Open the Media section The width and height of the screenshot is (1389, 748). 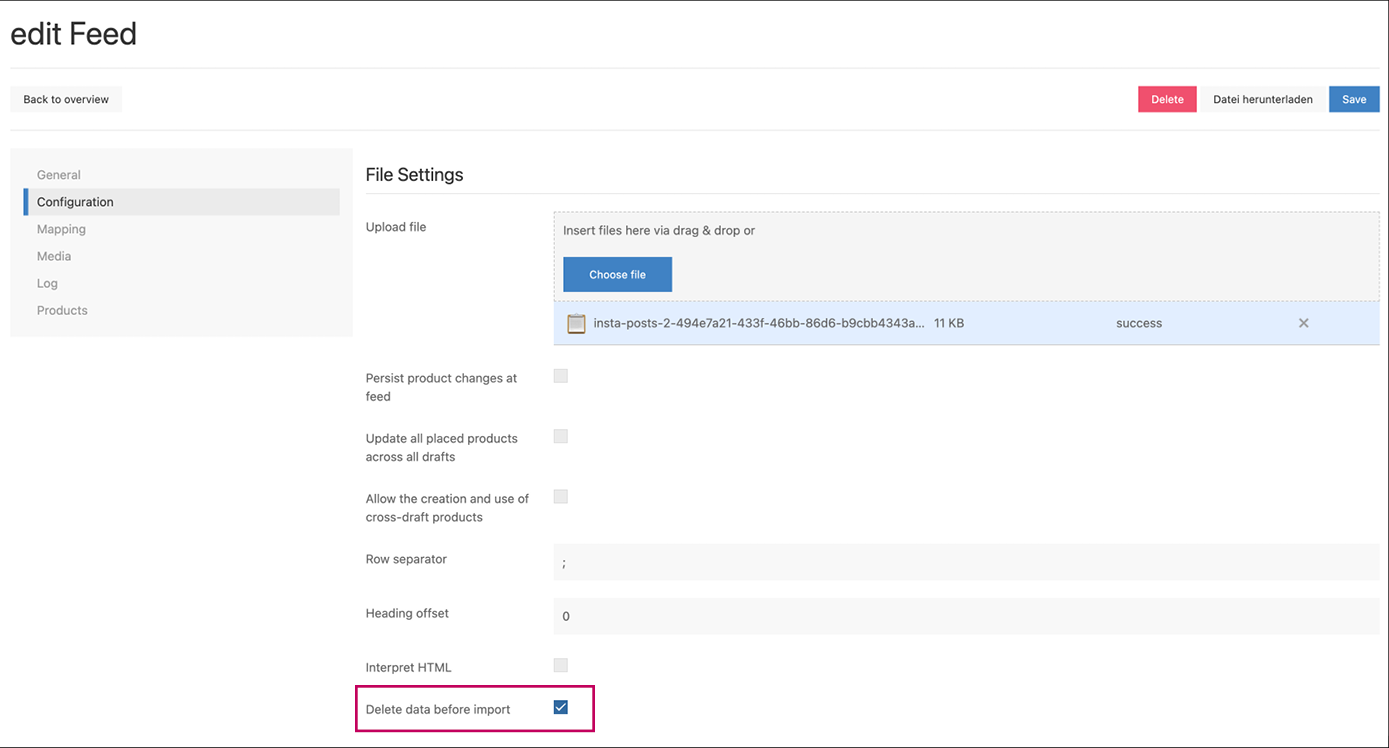tap(54, 256)
